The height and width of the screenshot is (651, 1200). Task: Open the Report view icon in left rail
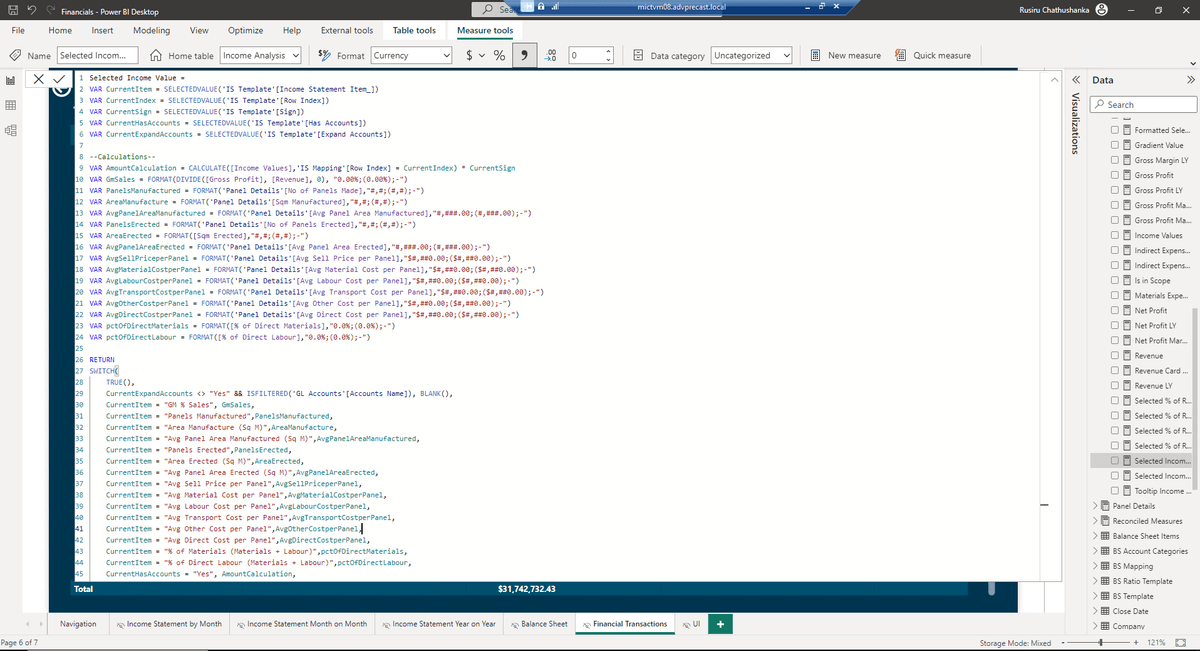point(11,80)
